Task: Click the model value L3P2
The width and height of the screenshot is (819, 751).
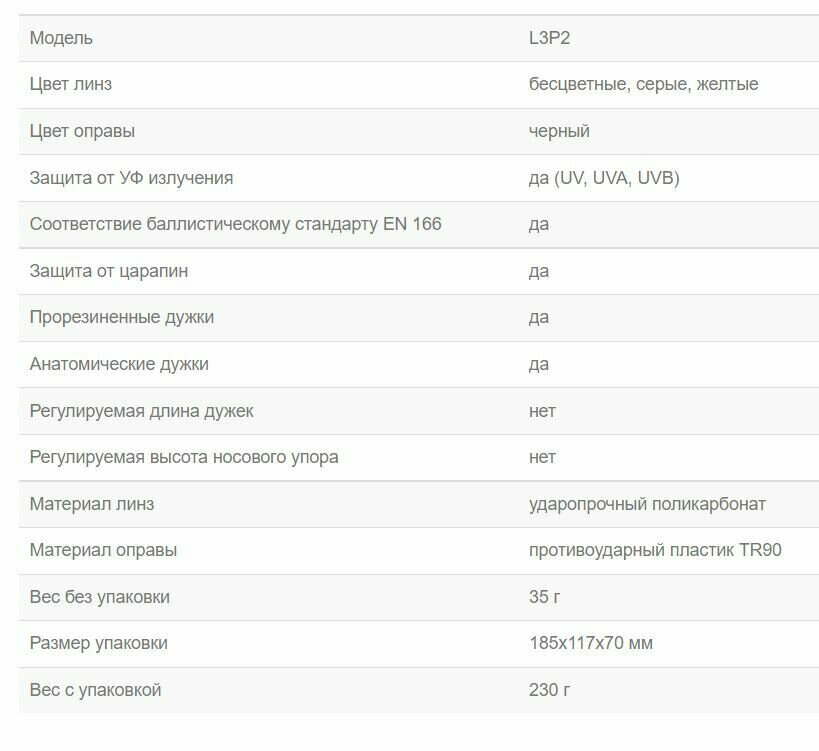Action: point(549,38)
